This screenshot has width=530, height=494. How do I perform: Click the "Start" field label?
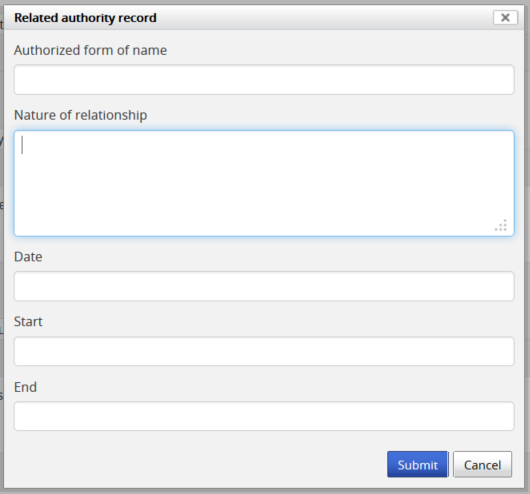pos(28,322)
